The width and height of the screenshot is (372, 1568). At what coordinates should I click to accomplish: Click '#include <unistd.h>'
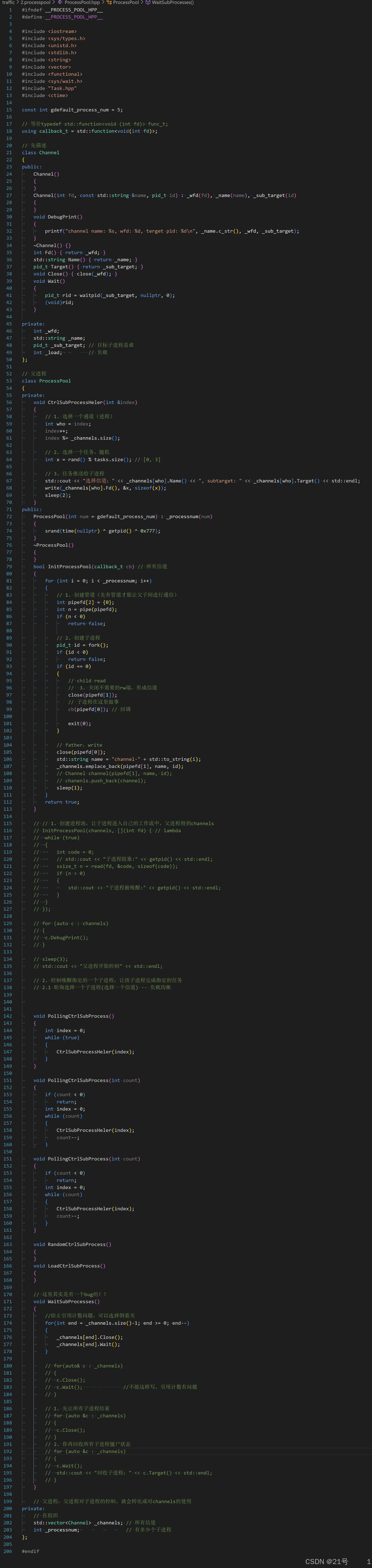coord(49,46)
